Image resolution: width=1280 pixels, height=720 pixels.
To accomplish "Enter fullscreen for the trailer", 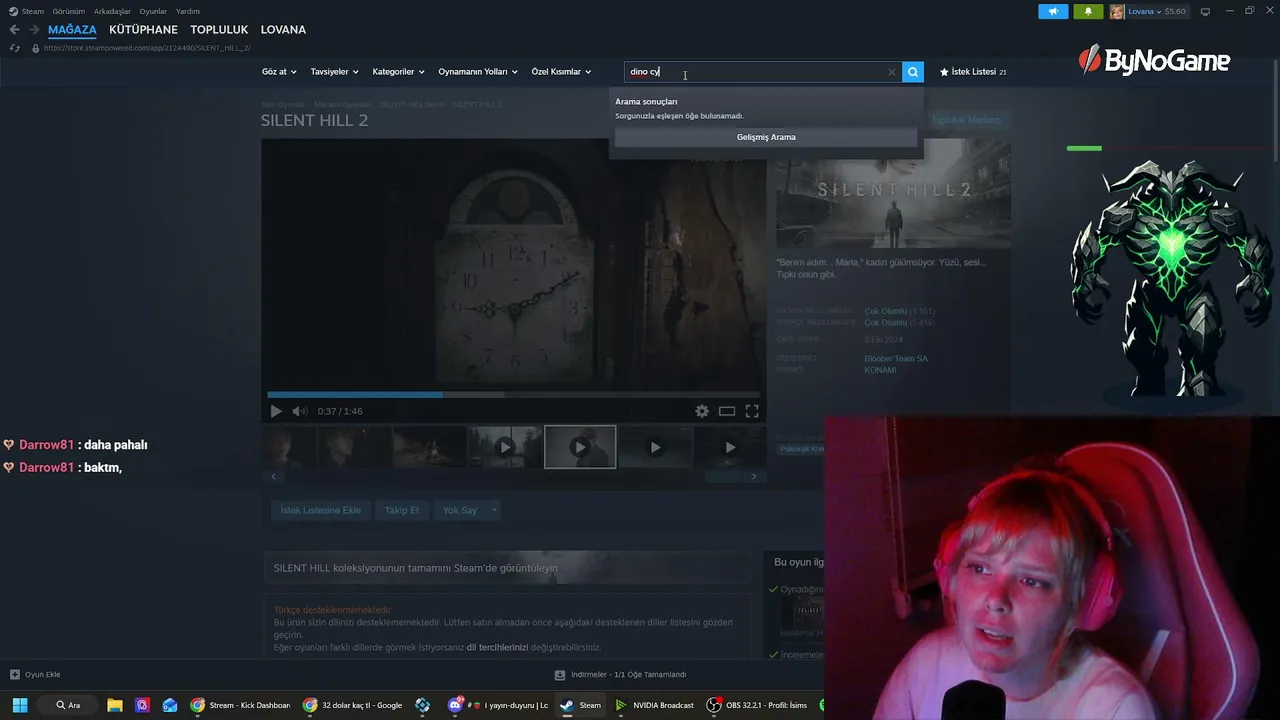I will pyautogui.click(x=752, y=411).
